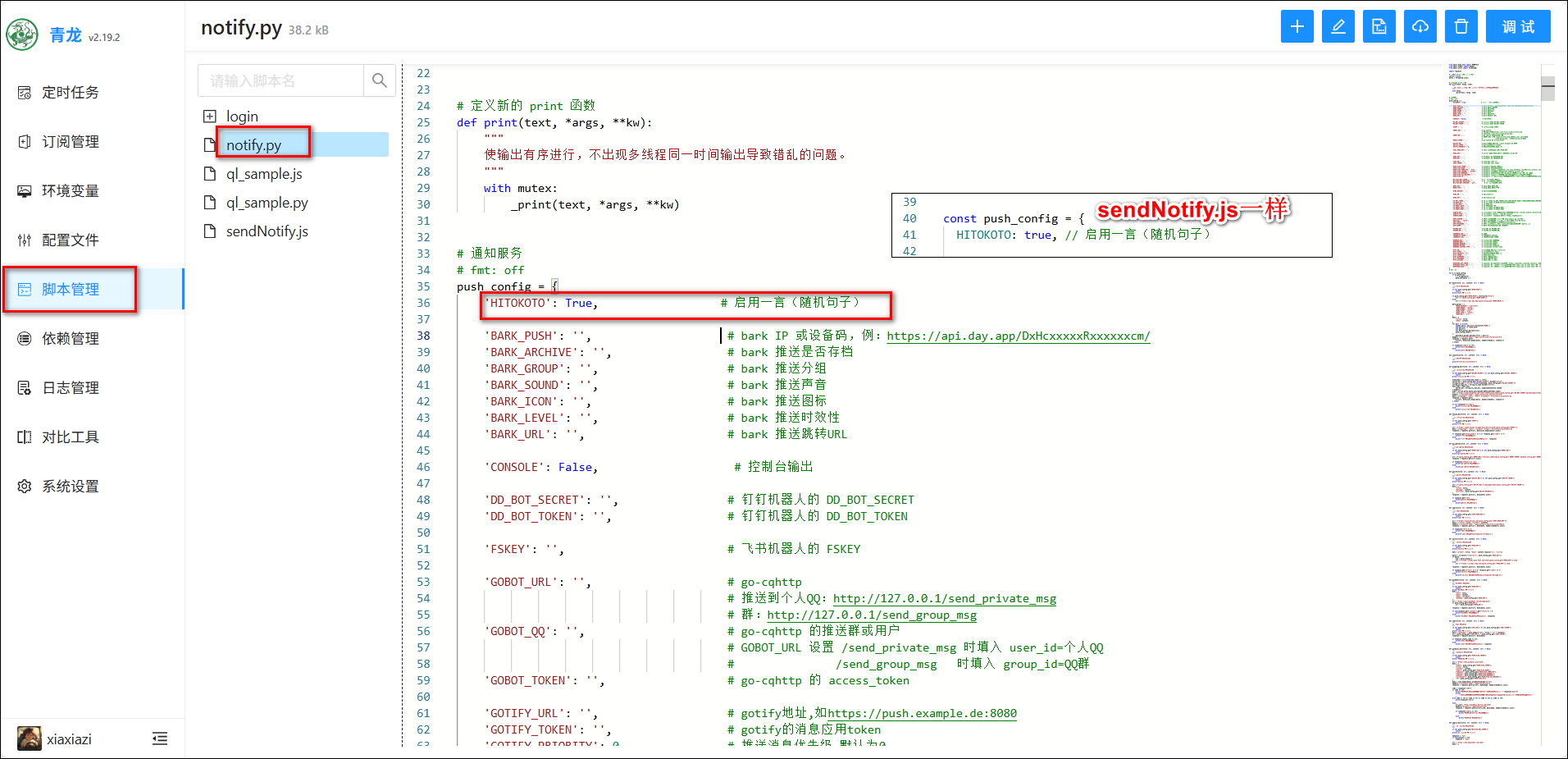Open ql_sample.py script
Viewport: 1568px width, 759px height.
tap(267, 203)
